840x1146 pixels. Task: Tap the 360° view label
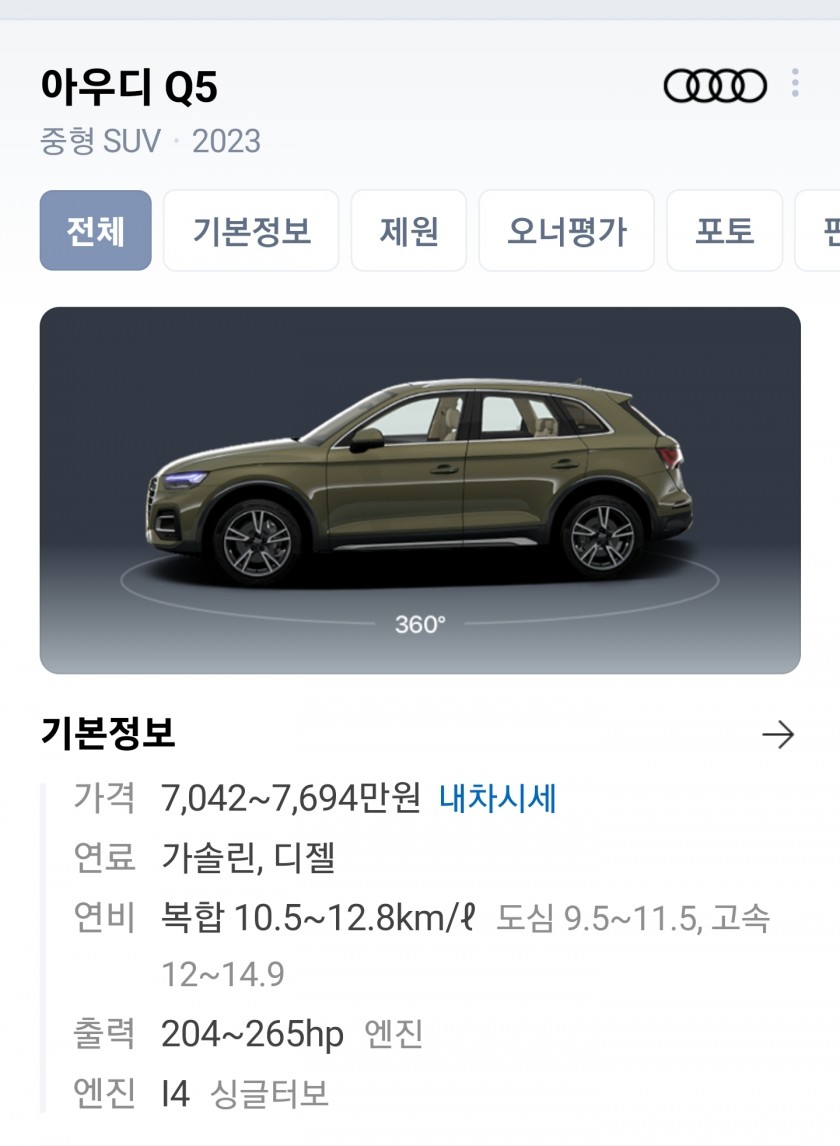pos(420,624)
